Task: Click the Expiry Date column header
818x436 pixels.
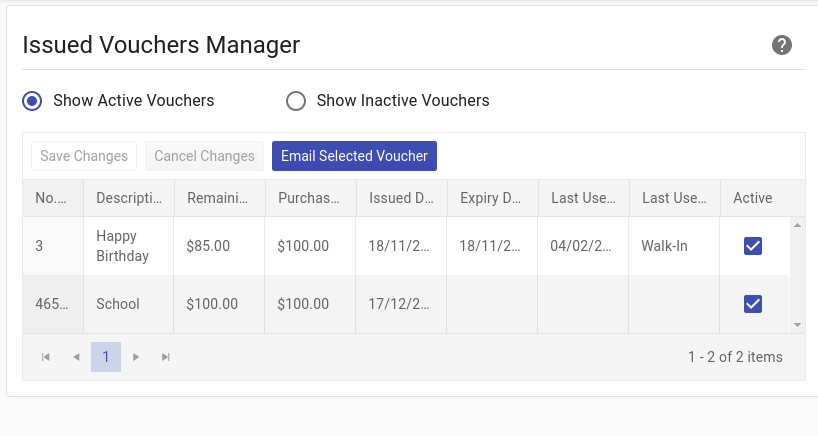Action: click(x=492, y=198)
